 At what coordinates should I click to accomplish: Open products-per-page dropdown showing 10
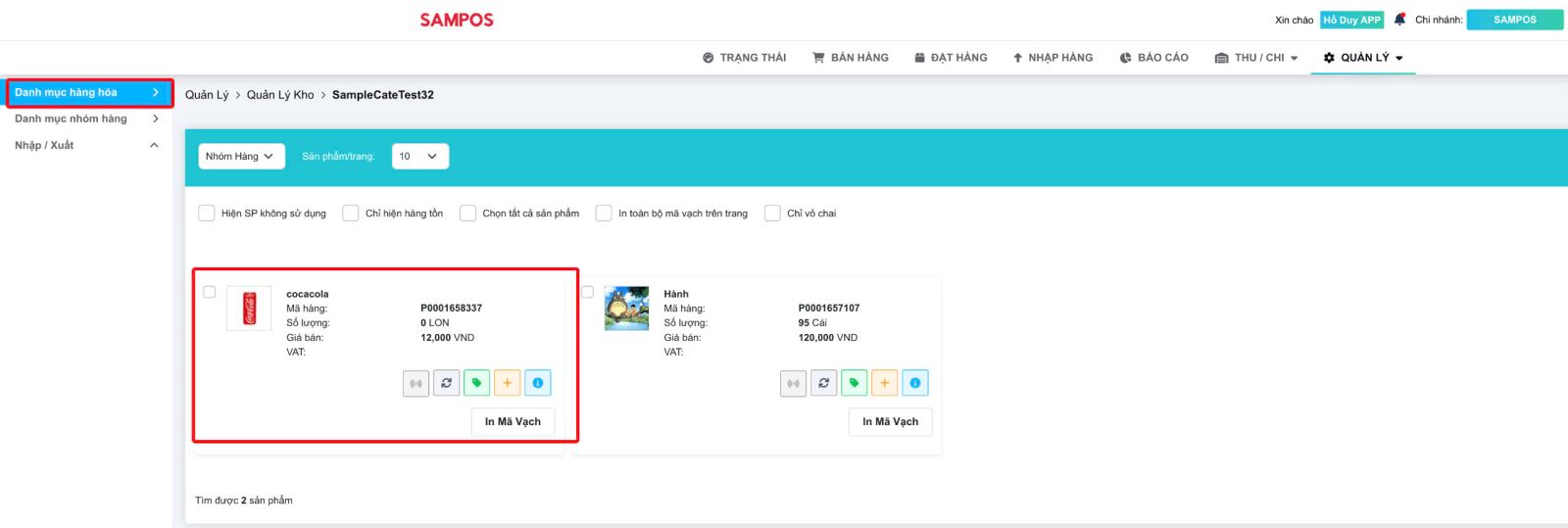[x=420, y=157]
